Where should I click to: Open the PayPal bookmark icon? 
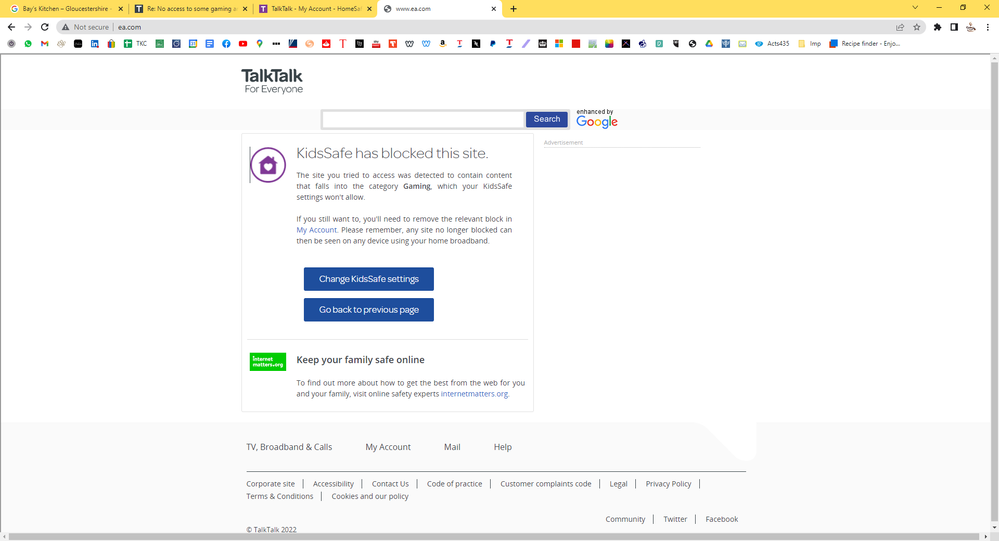(x=492, y=44)
